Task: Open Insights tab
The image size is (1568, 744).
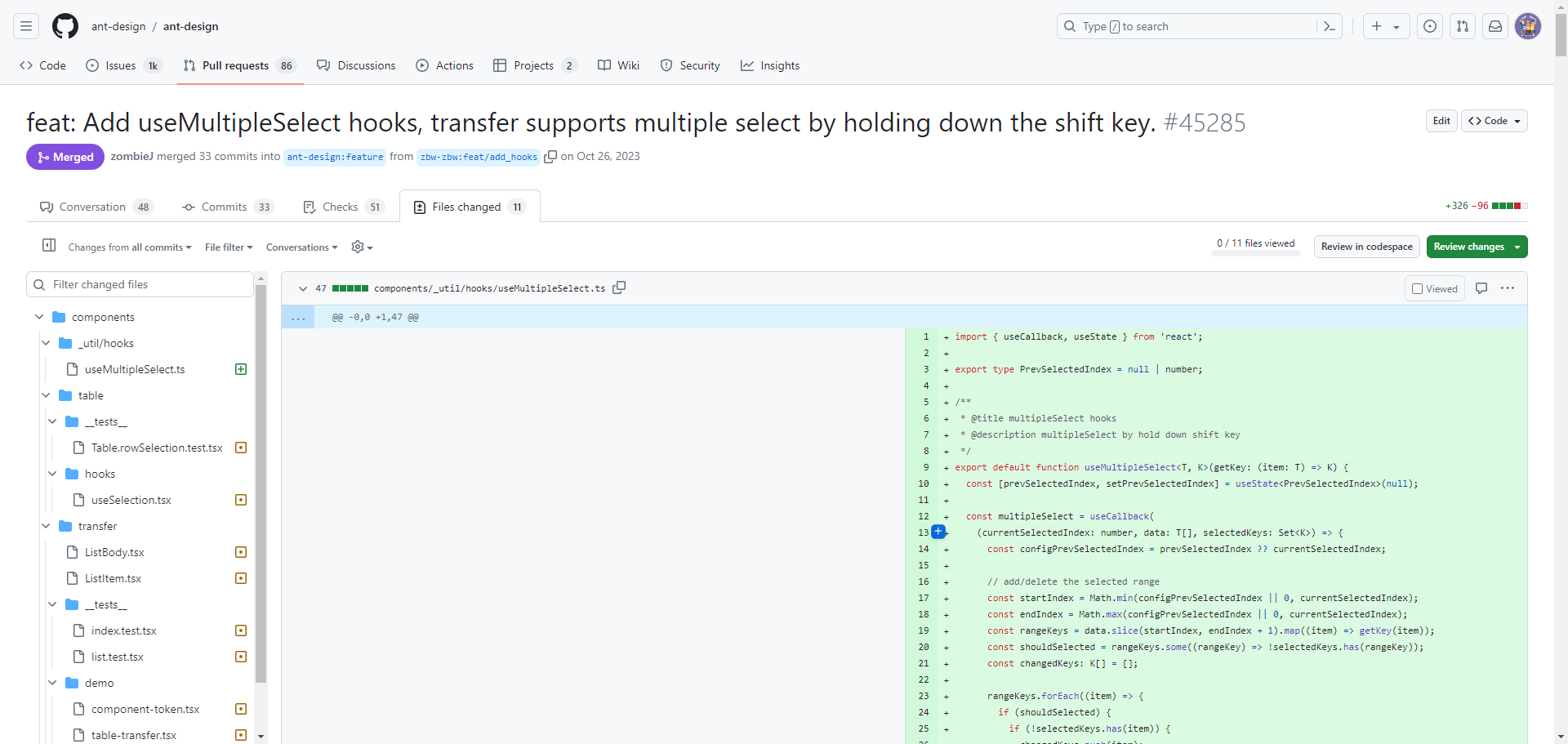Action: coord(770,65)
